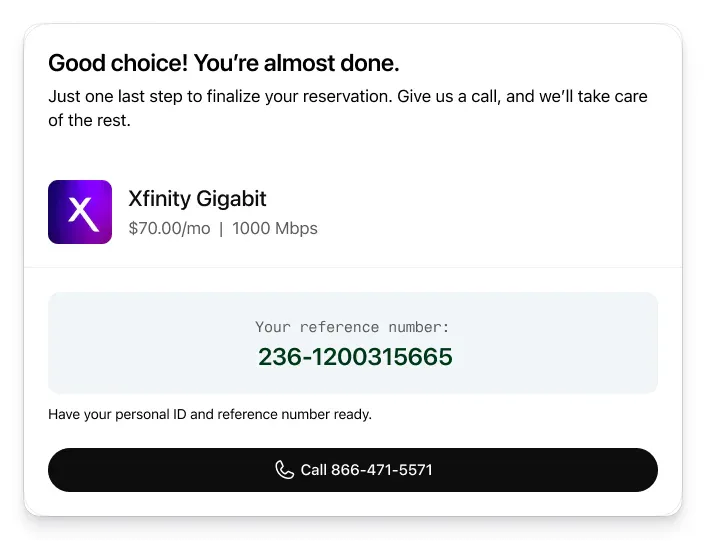Click the Xfinity Gigabit plan name
The image size is (706, 541).
click(197, 198)
